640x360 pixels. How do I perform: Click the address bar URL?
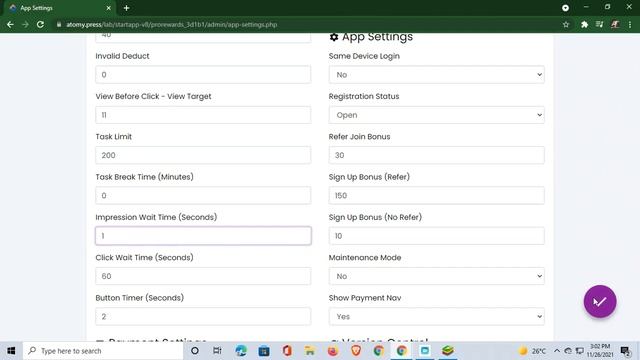click(x=171, y=24)
